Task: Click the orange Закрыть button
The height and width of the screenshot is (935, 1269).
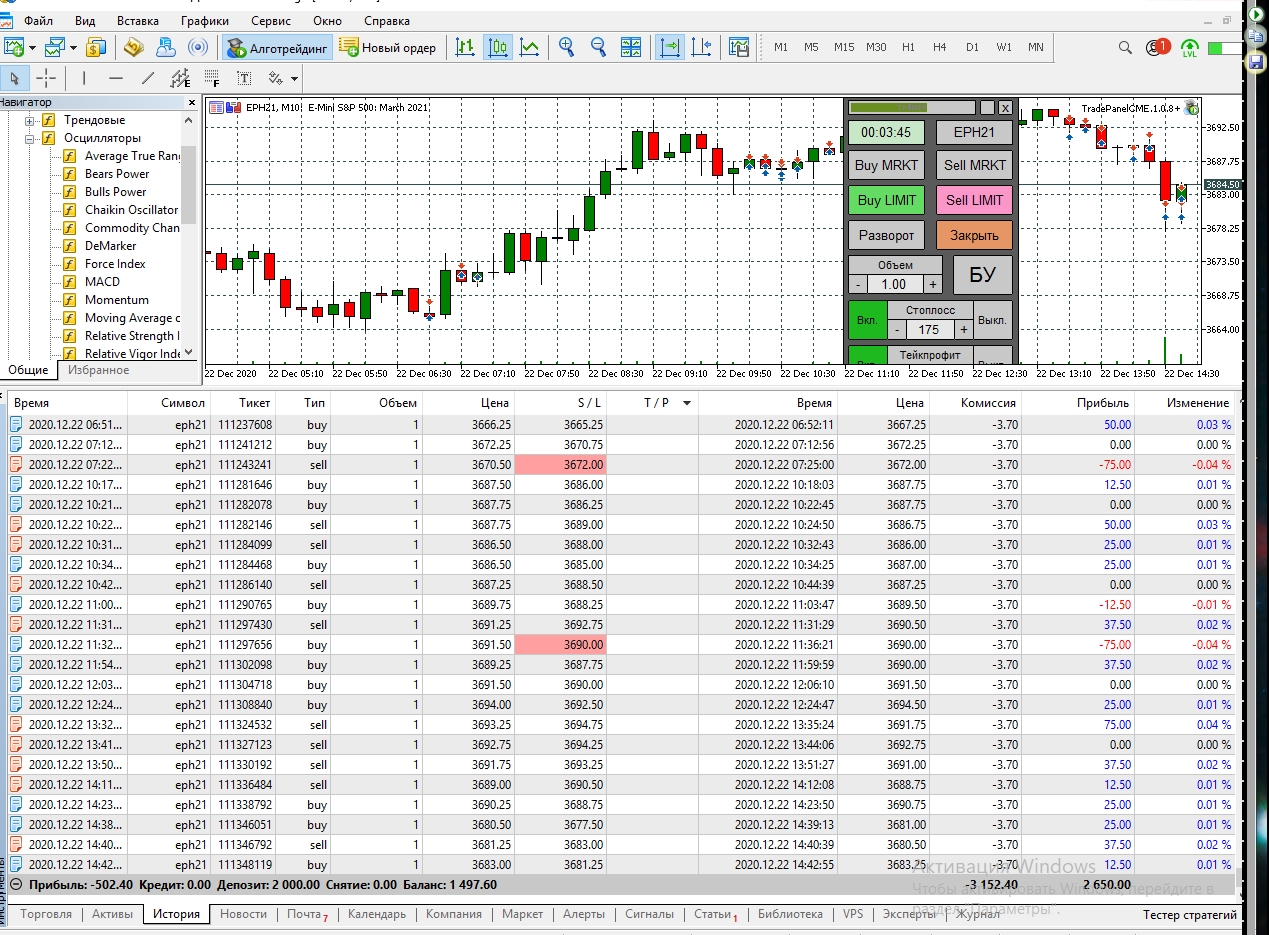Action: (974, 235)
